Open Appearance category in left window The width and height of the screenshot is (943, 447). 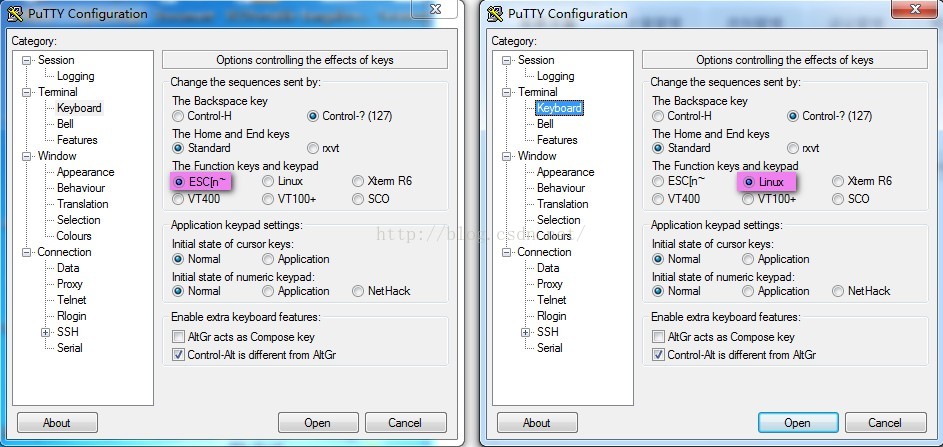point(85,172)
